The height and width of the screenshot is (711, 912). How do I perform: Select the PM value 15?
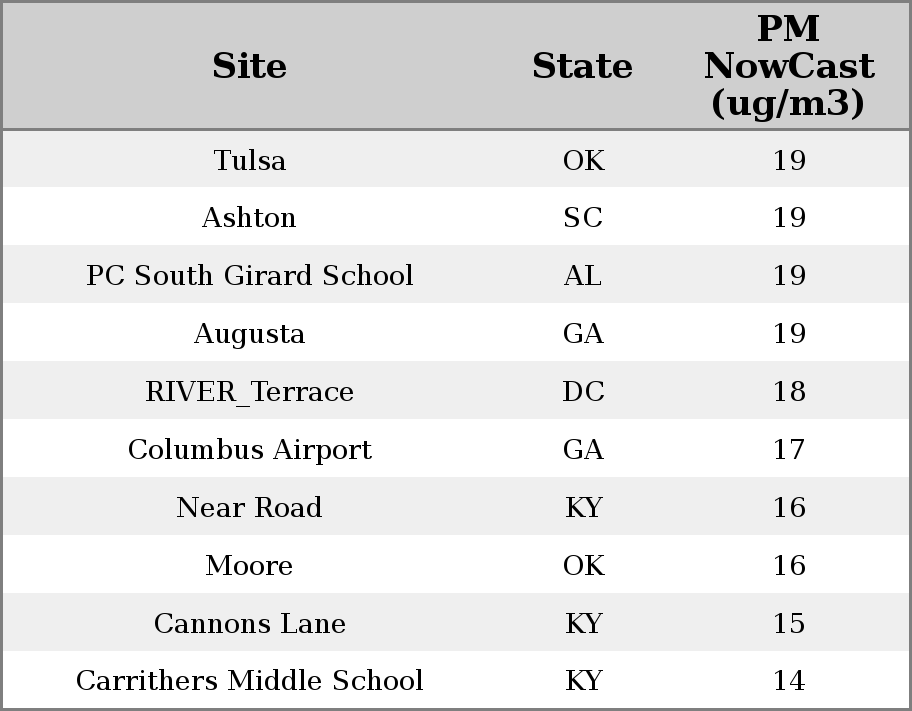(x=789, y=624)
